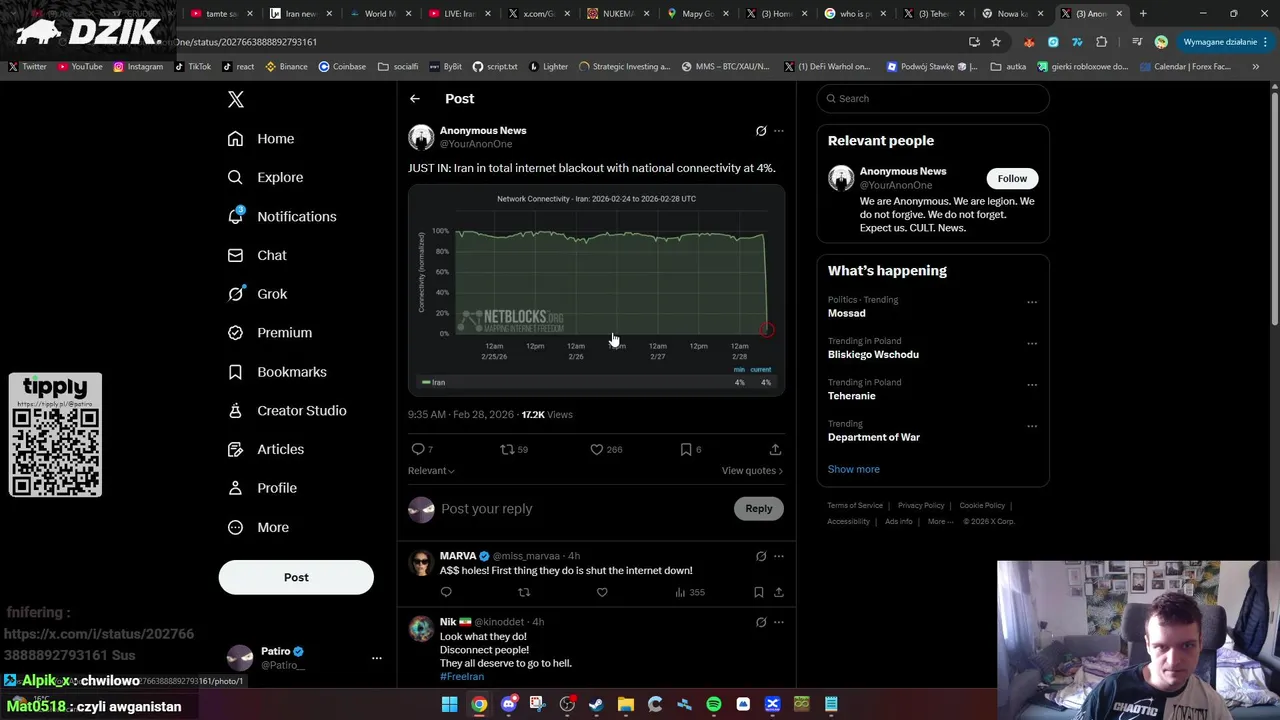Click Show more under What's happening
The image size is (1280, 720).
coord(854,469)
